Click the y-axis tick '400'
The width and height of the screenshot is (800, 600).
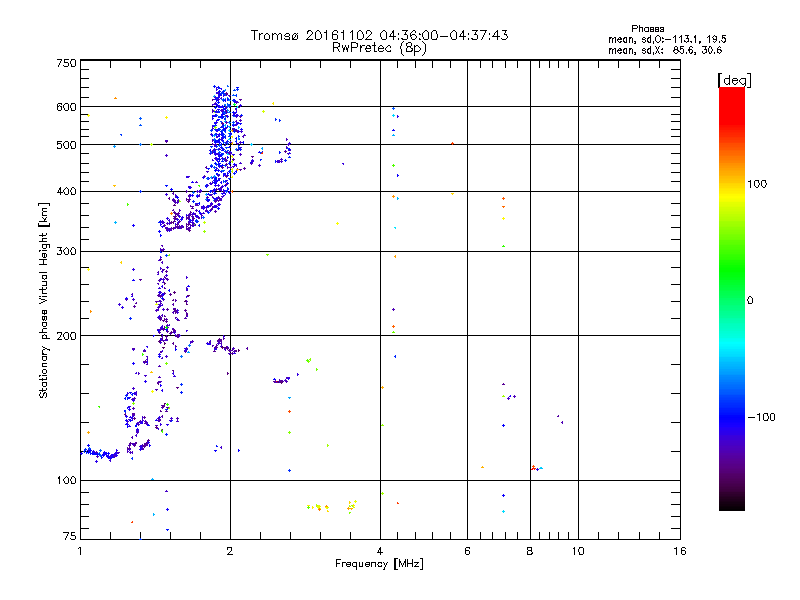coord(66,192)
